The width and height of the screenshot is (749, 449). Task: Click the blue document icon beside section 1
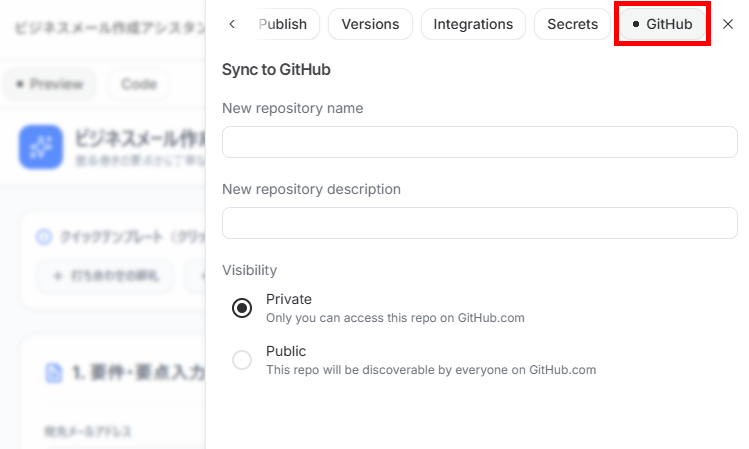pyautogui.click(x=54, y=373)
